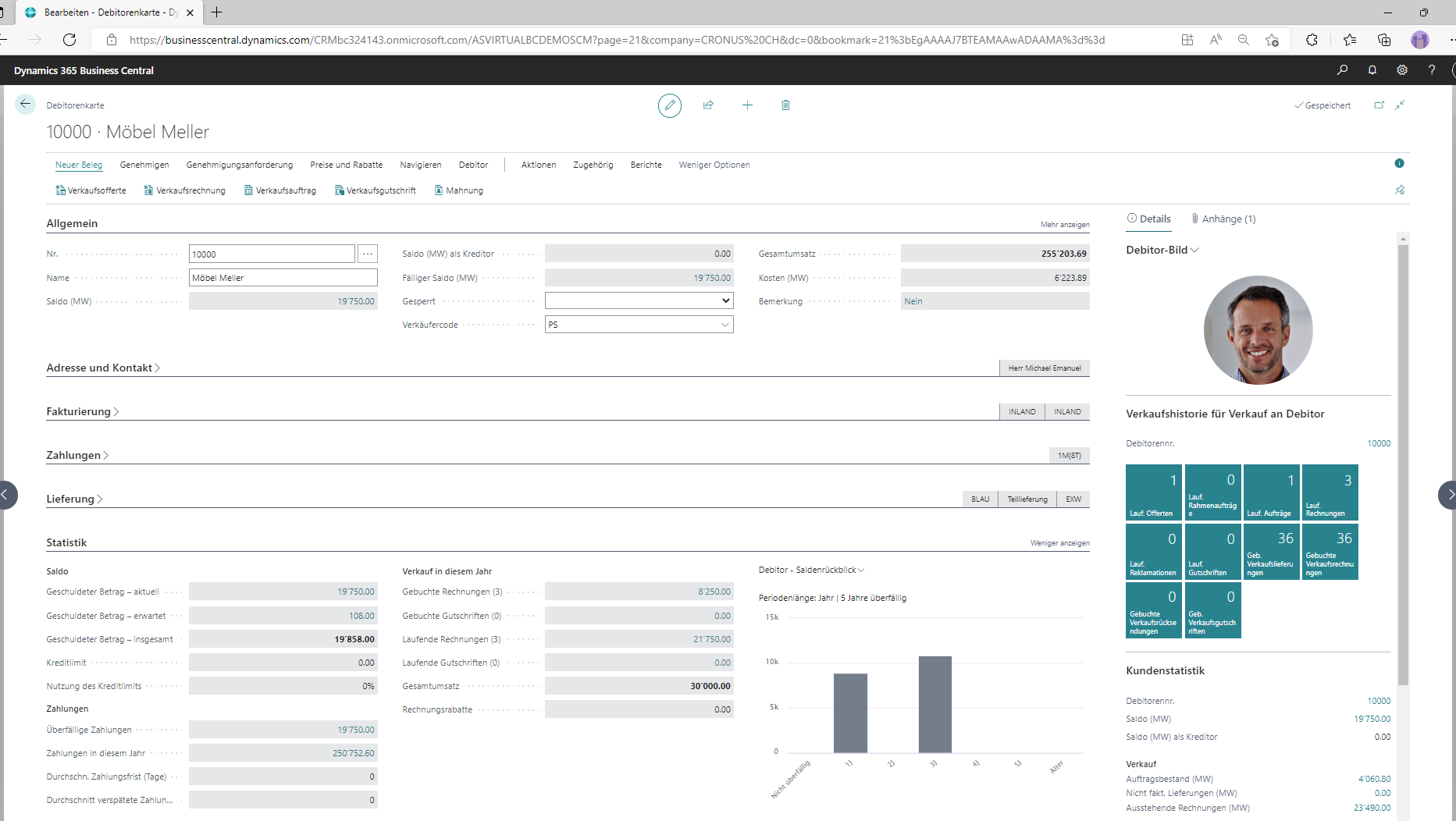Open the Neuer Beleg menu
Image resolution: width=1456 pixels, height=821 pixels.
(x=79, y=165)
